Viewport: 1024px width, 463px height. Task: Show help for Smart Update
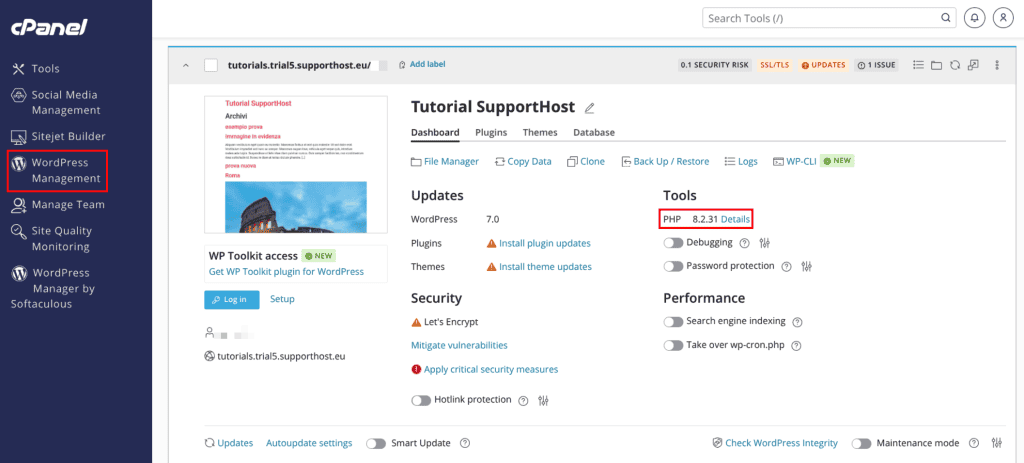click(x=465, y=443)
